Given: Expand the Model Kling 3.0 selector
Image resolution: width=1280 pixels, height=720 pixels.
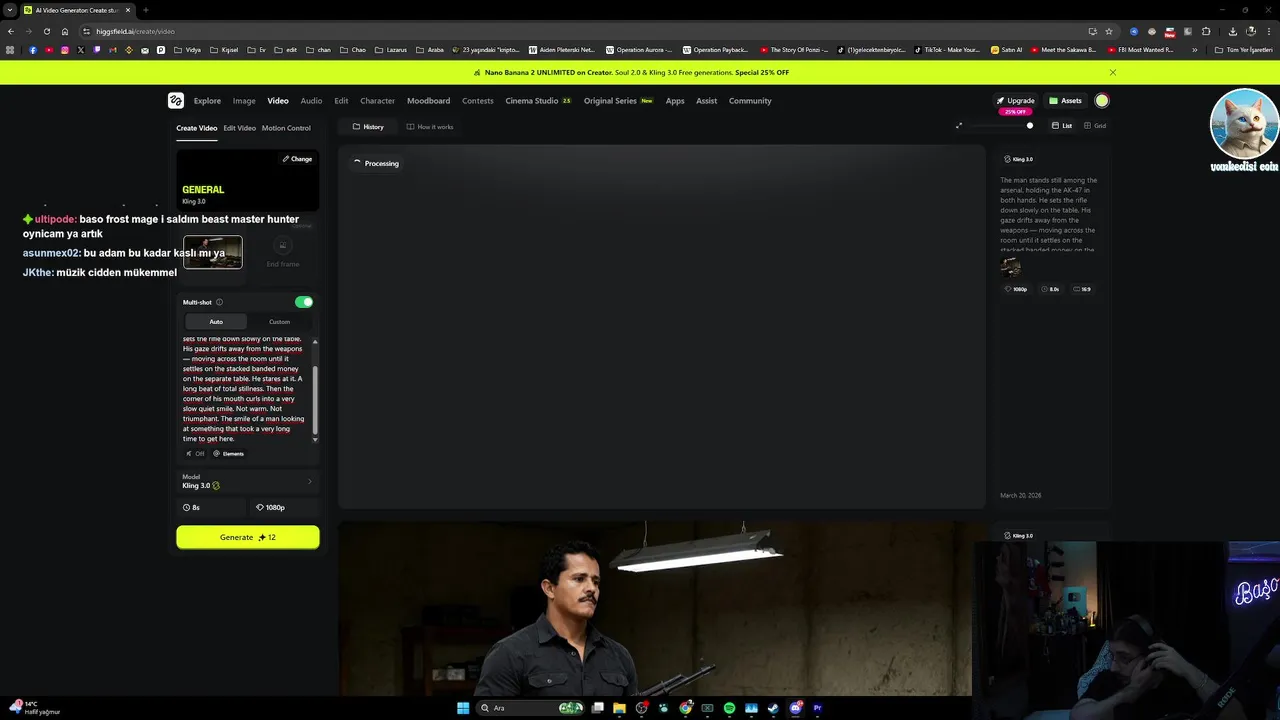Looking at the screenshot, I should point(247,482).
